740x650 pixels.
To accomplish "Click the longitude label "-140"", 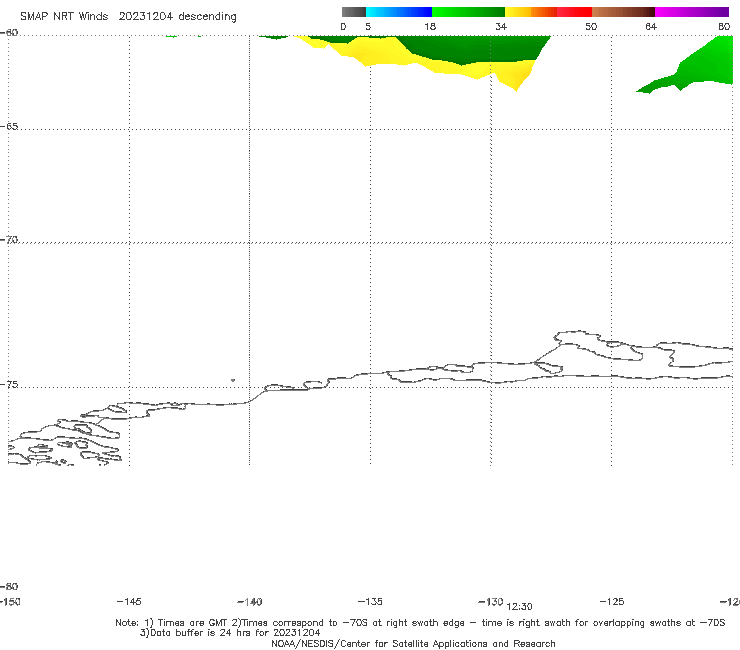I will [x=250, y=602].
